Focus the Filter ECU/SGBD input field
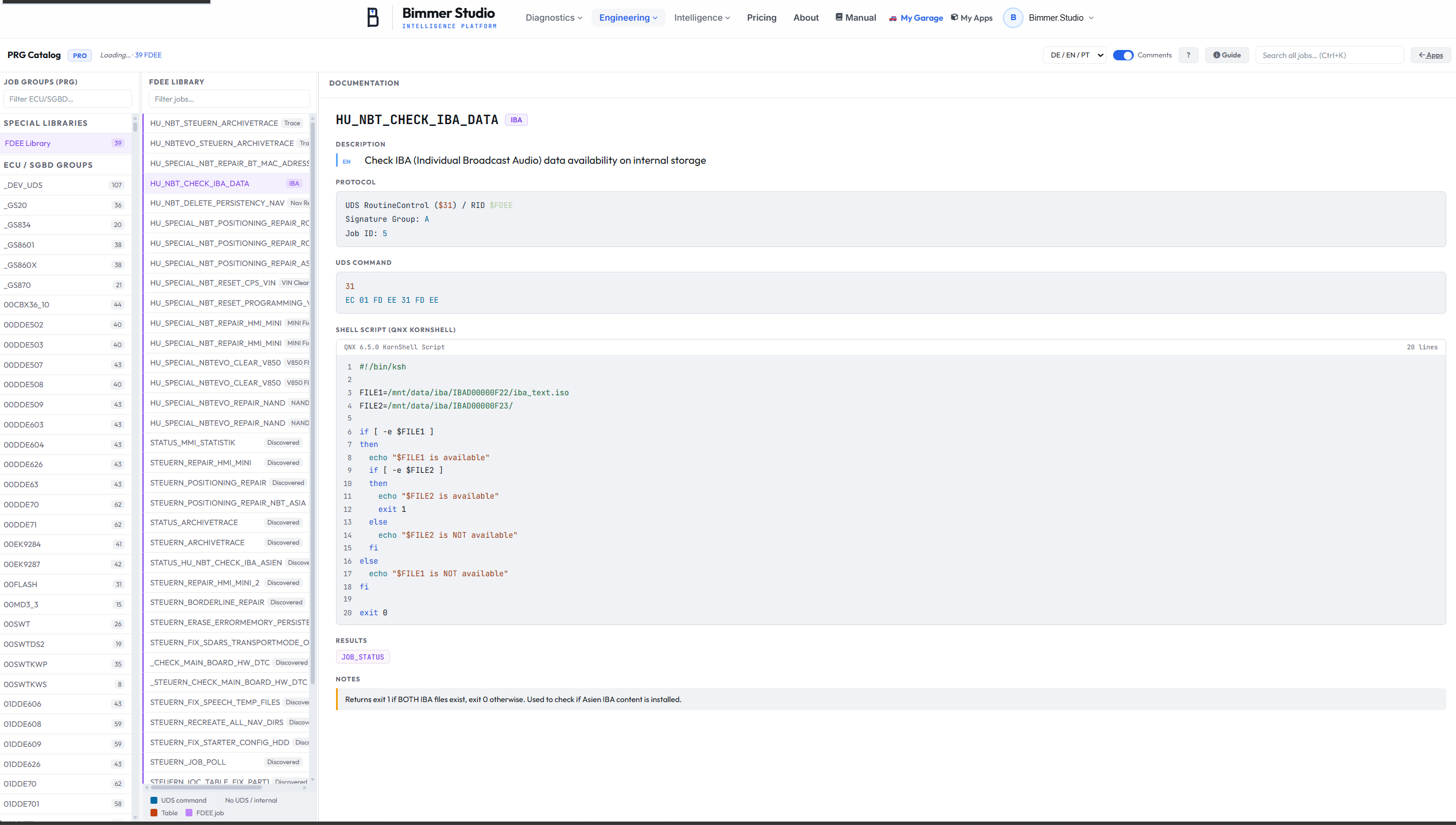This screenshot has width=1456, height=825. tap(67, 99)
